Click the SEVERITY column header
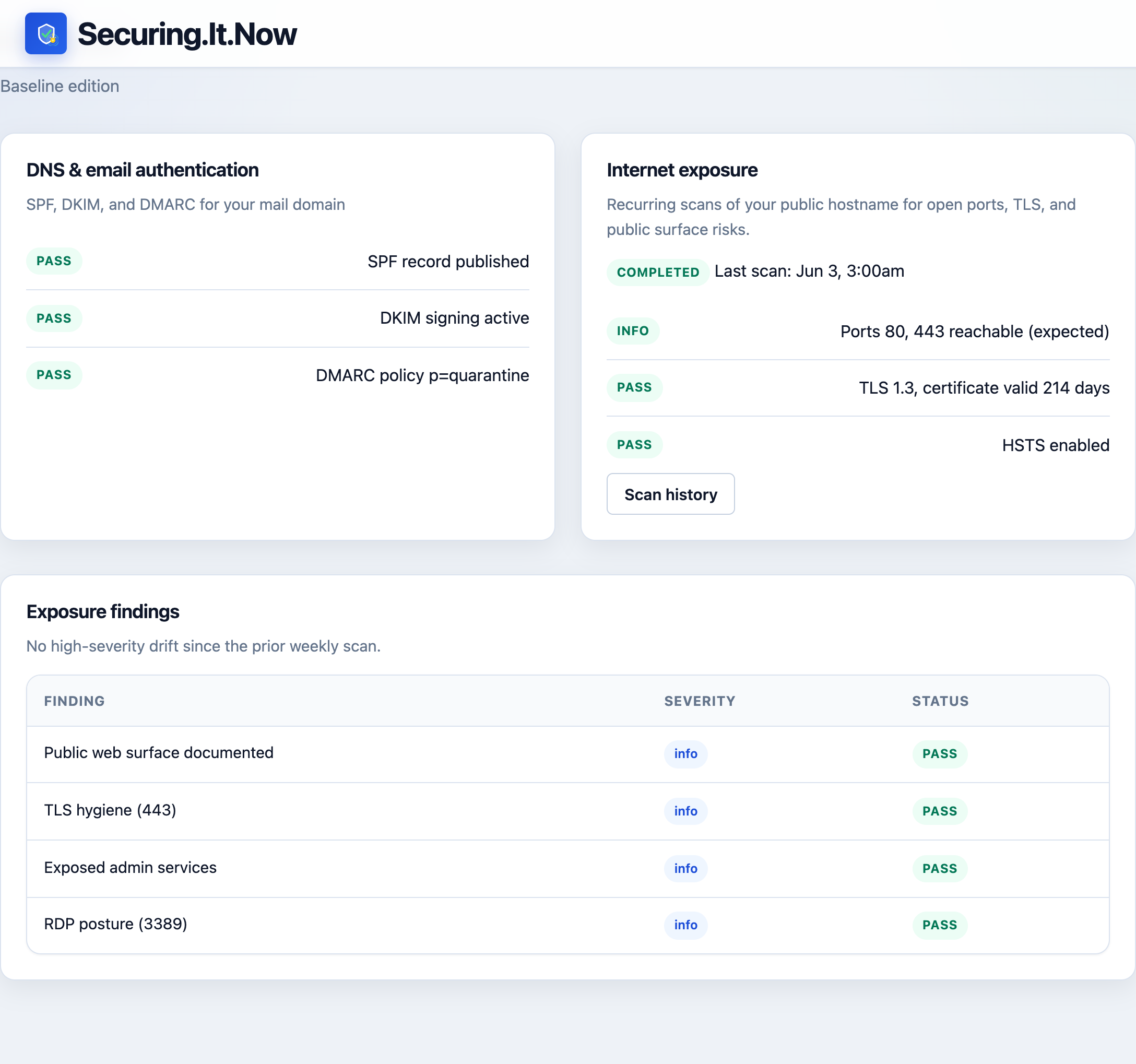1136x1064 pixels. [700, 701]
